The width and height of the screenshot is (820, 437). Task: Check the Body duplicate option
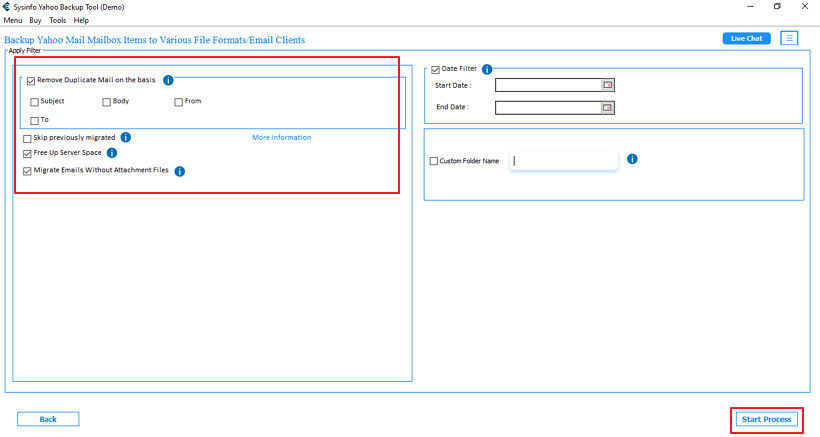point(107,102)
